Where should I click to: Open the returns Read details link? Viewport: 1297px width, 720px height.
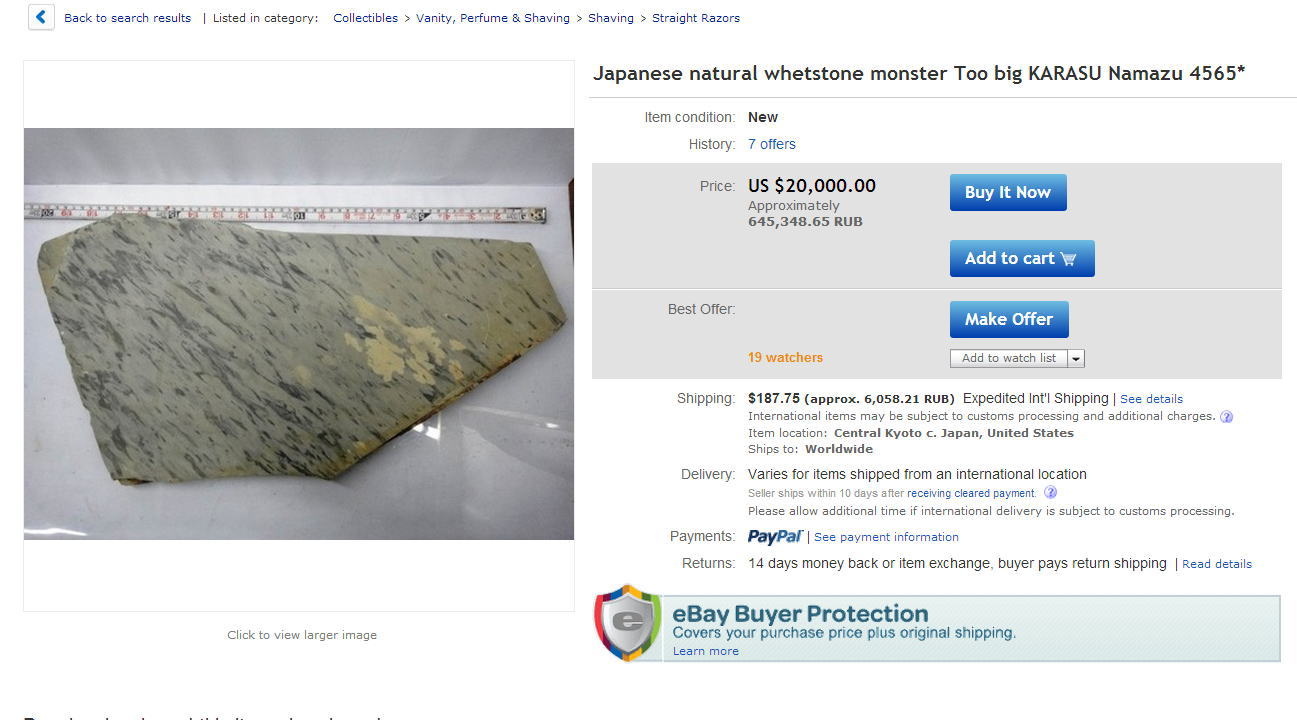click(x=1217, y=564)
